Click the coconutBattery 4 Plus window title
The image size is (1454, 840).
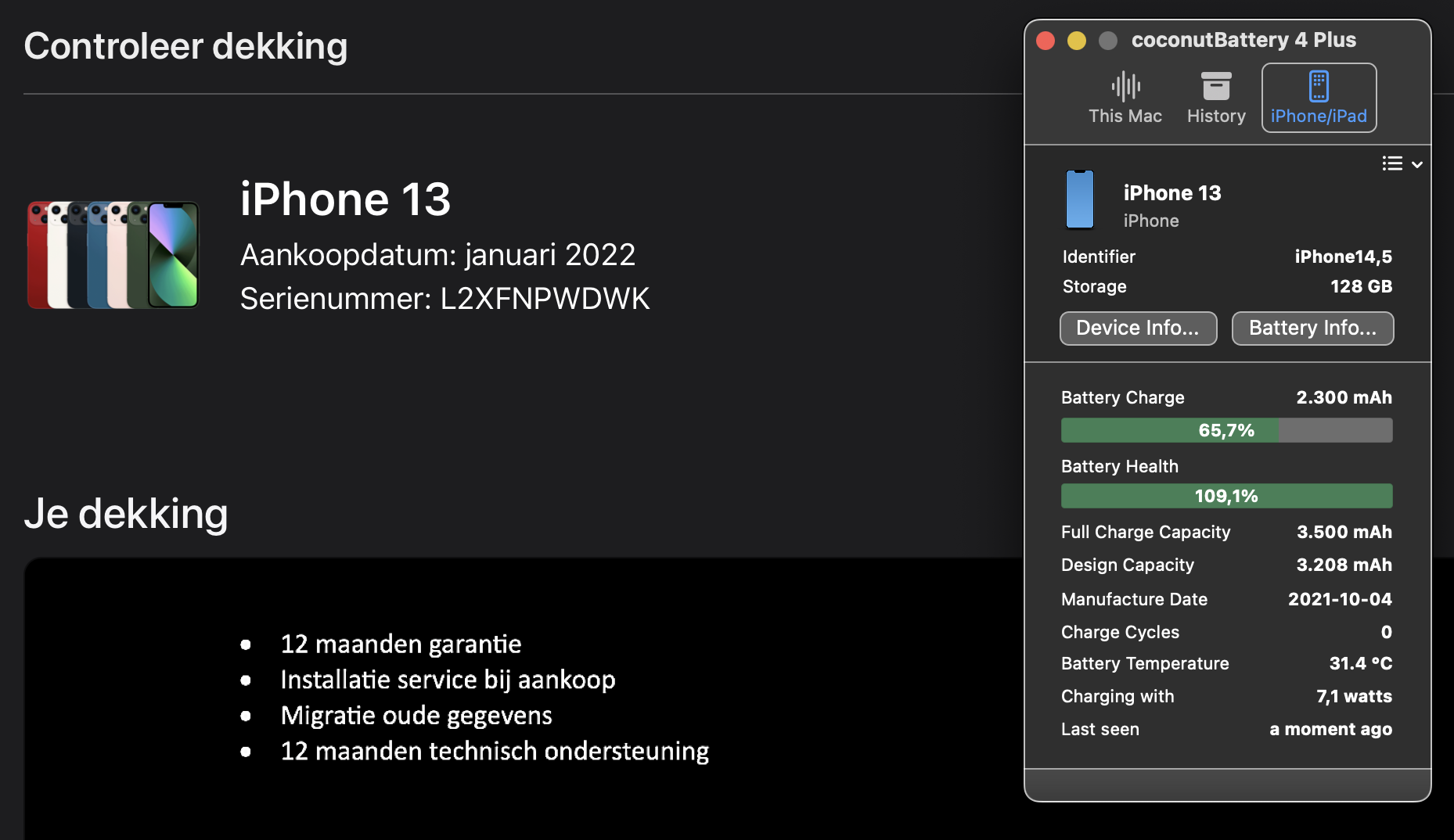click(1243, 40)
